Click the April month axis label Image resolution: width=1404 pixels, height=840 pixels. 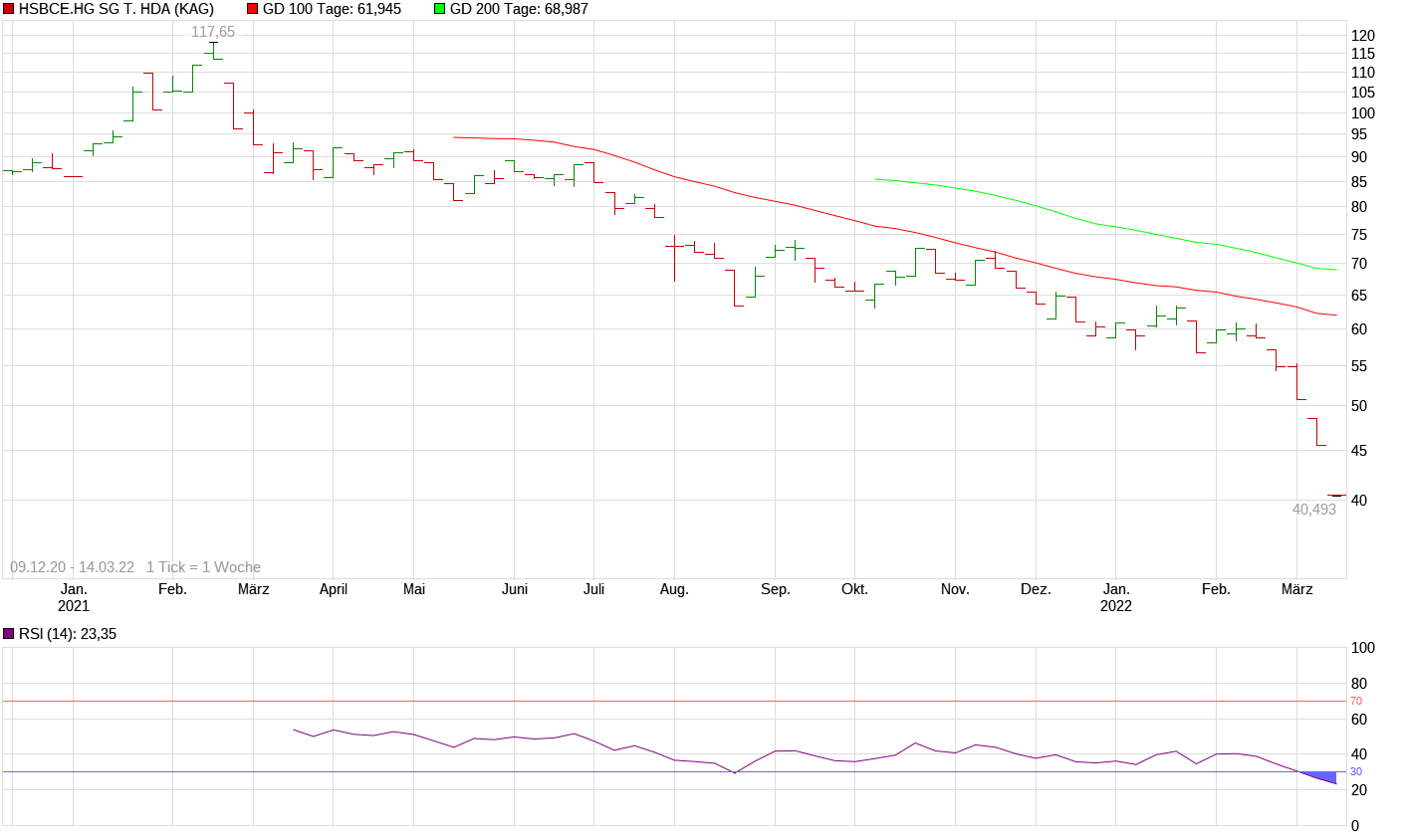click(334, 589)
